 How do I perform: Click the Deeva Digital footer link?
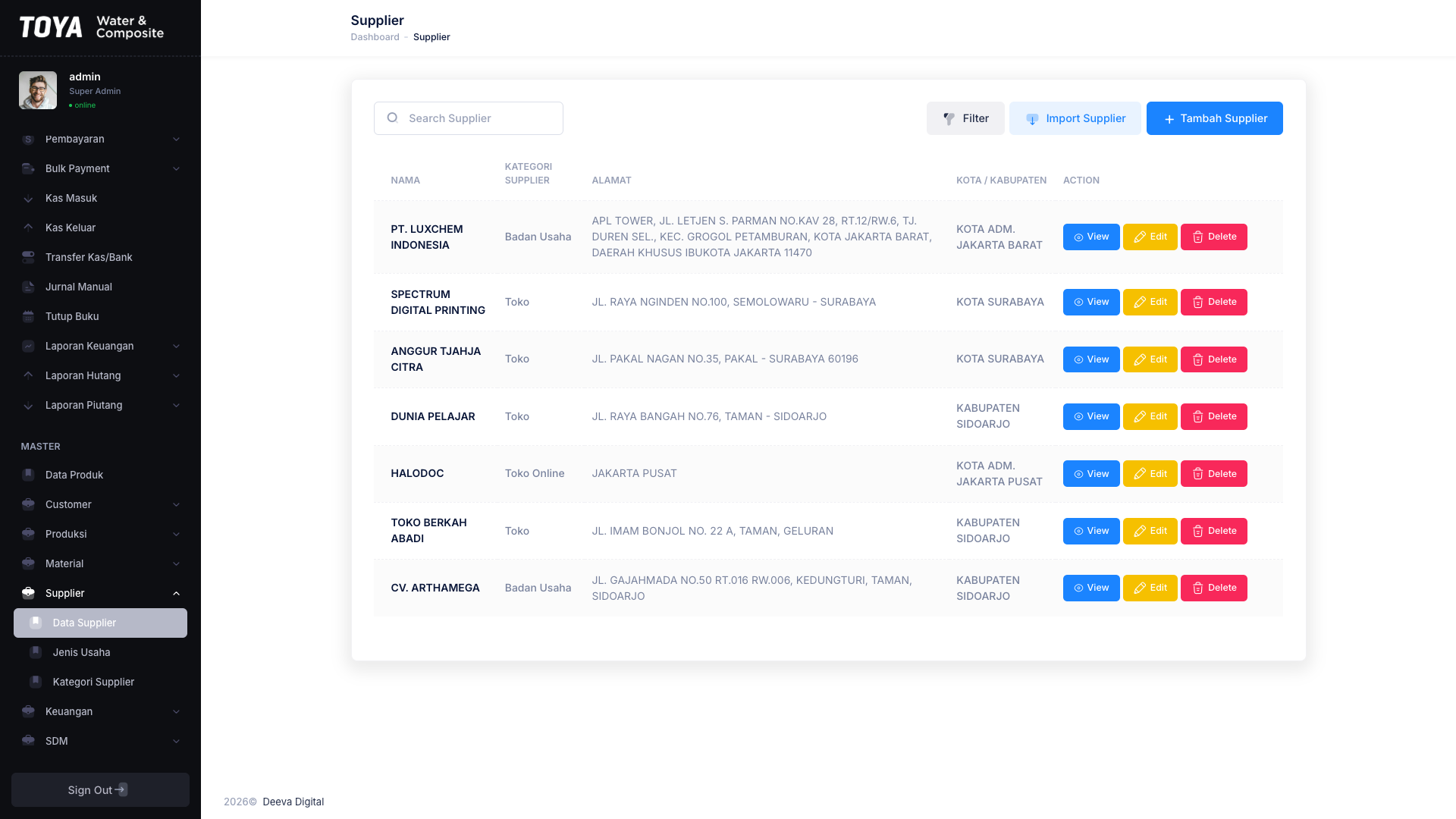pyautogui.click(x=293, y=802)
